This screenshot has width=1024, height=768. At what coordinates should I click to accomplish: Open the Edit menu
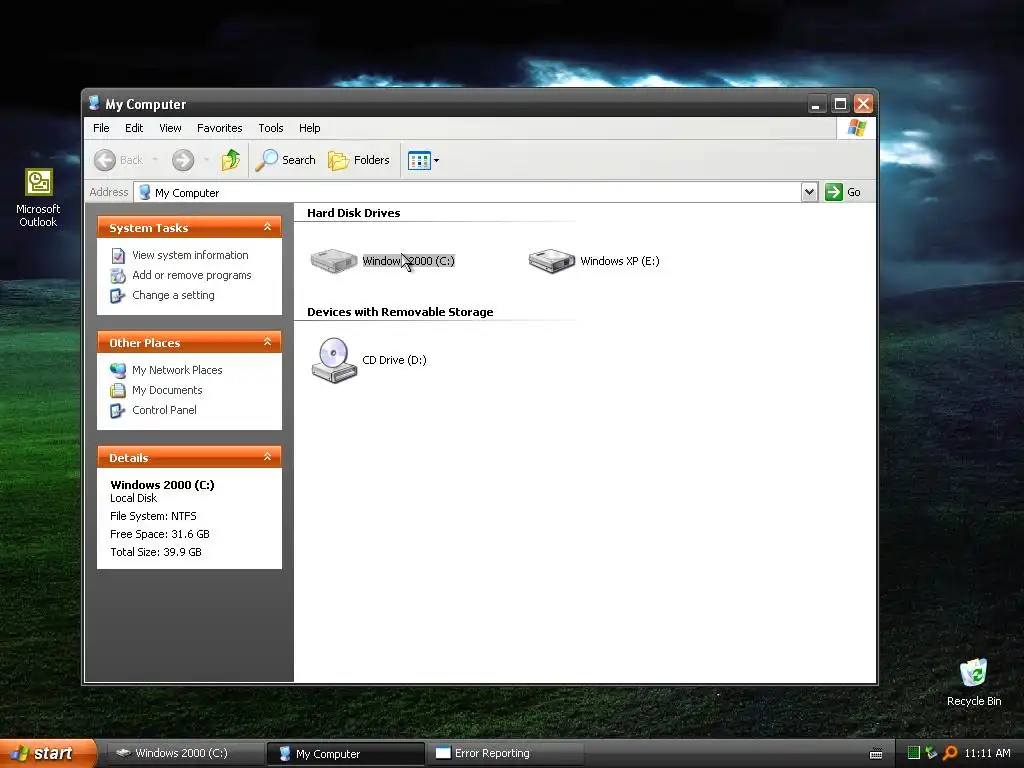[134, 128]
